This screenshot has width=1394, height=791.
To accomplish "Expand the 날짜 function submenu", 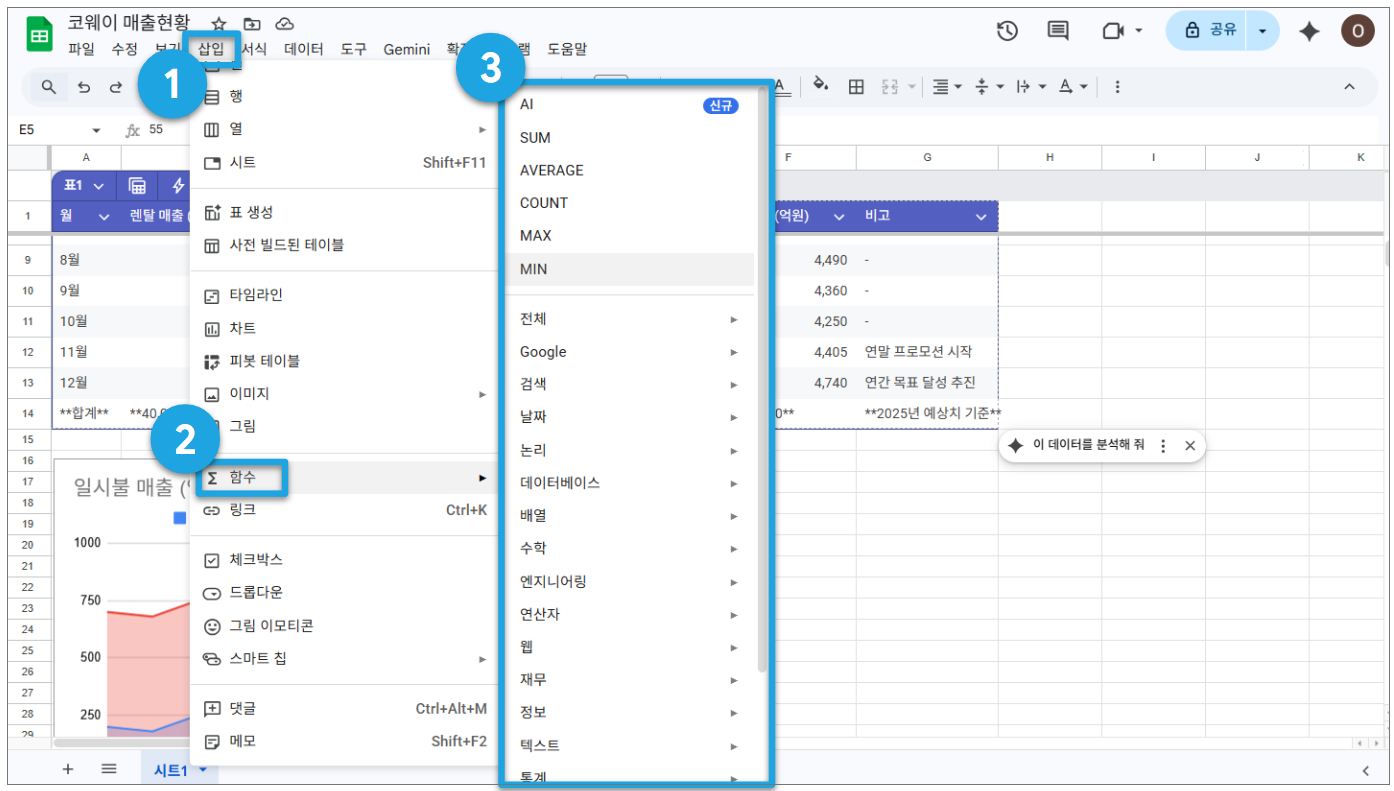I will (629, 417).
